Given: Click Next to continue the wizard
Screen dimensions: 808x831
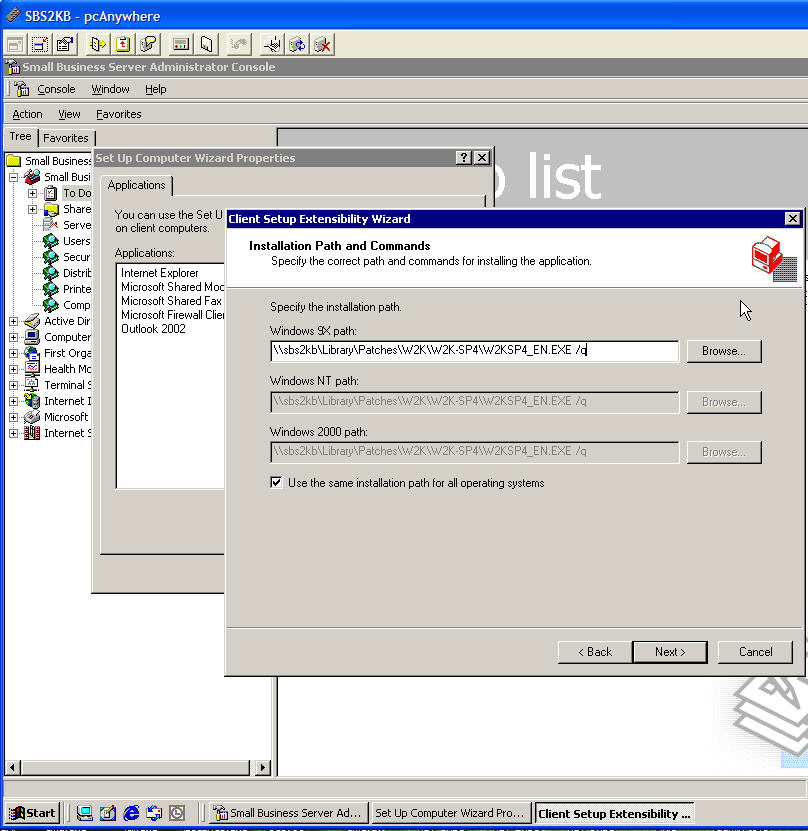Looking at the screenshot, I should (670, 652).
